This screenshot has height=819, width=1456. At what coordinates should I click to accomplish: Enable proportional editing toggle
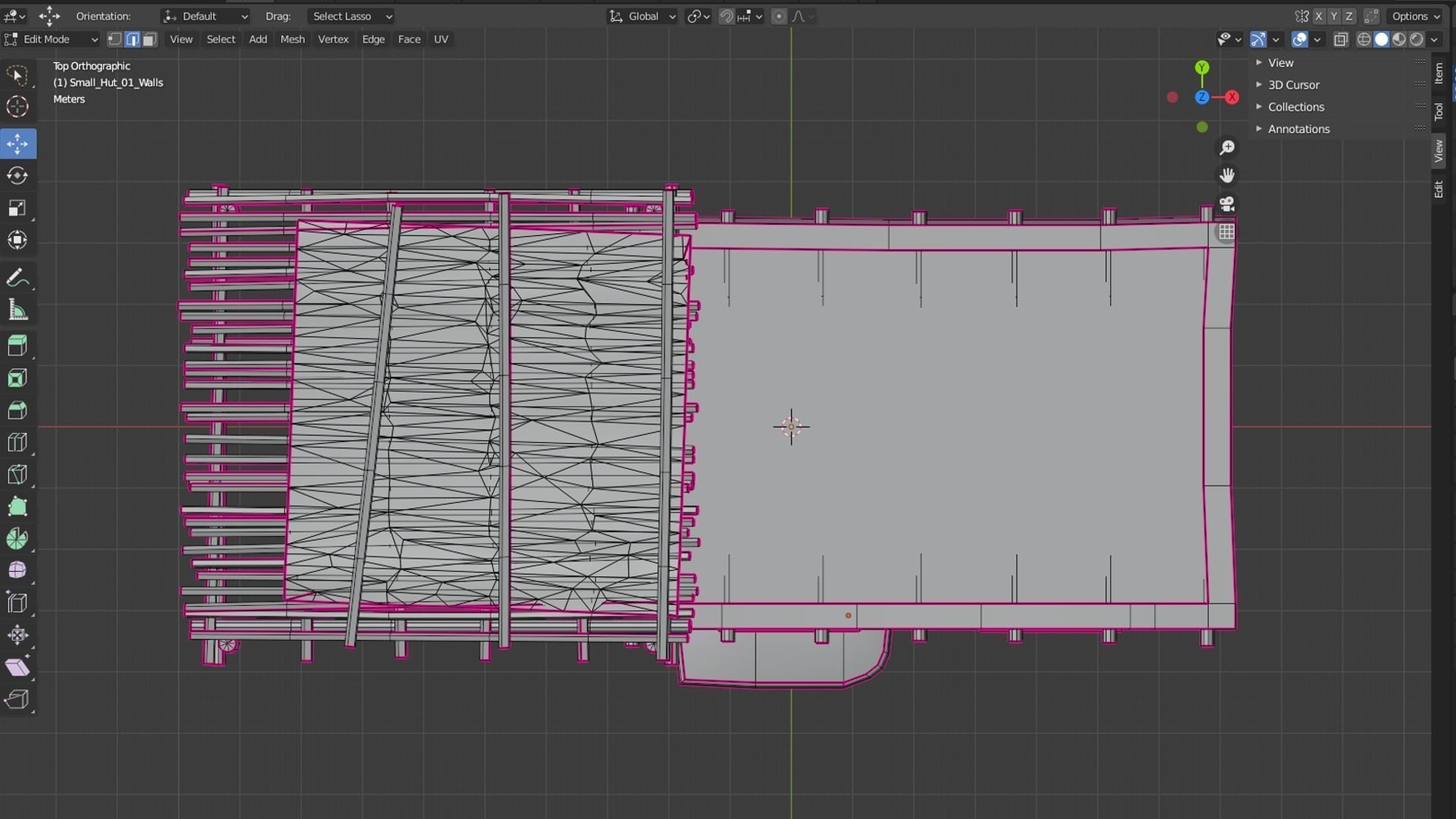coord(779,16)
